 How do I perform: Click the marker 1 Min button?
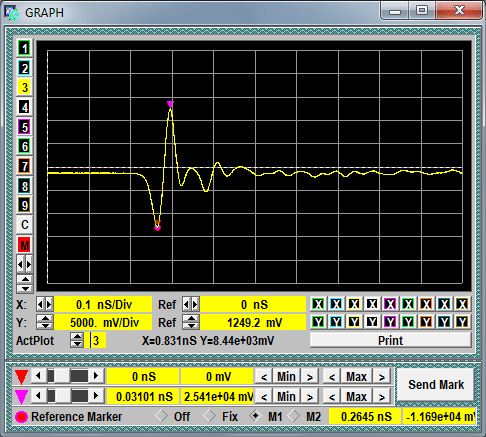[286, 377]
